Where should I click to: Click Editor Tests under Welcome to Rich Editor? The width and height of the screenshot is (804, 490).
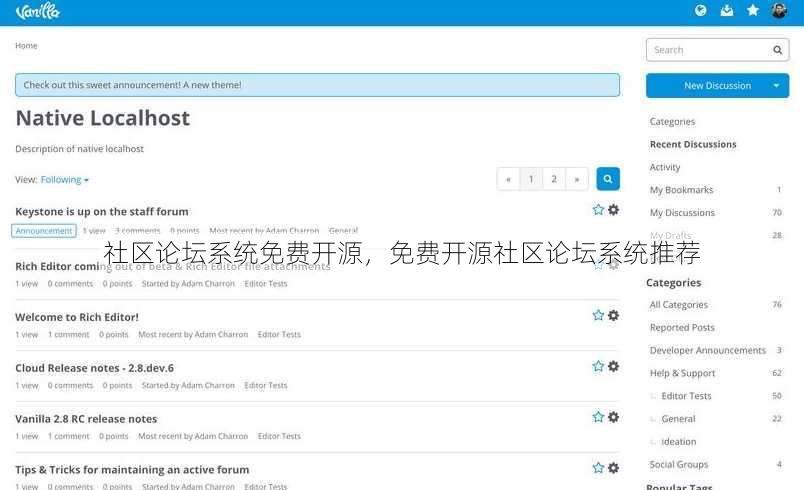click(279, 334)
